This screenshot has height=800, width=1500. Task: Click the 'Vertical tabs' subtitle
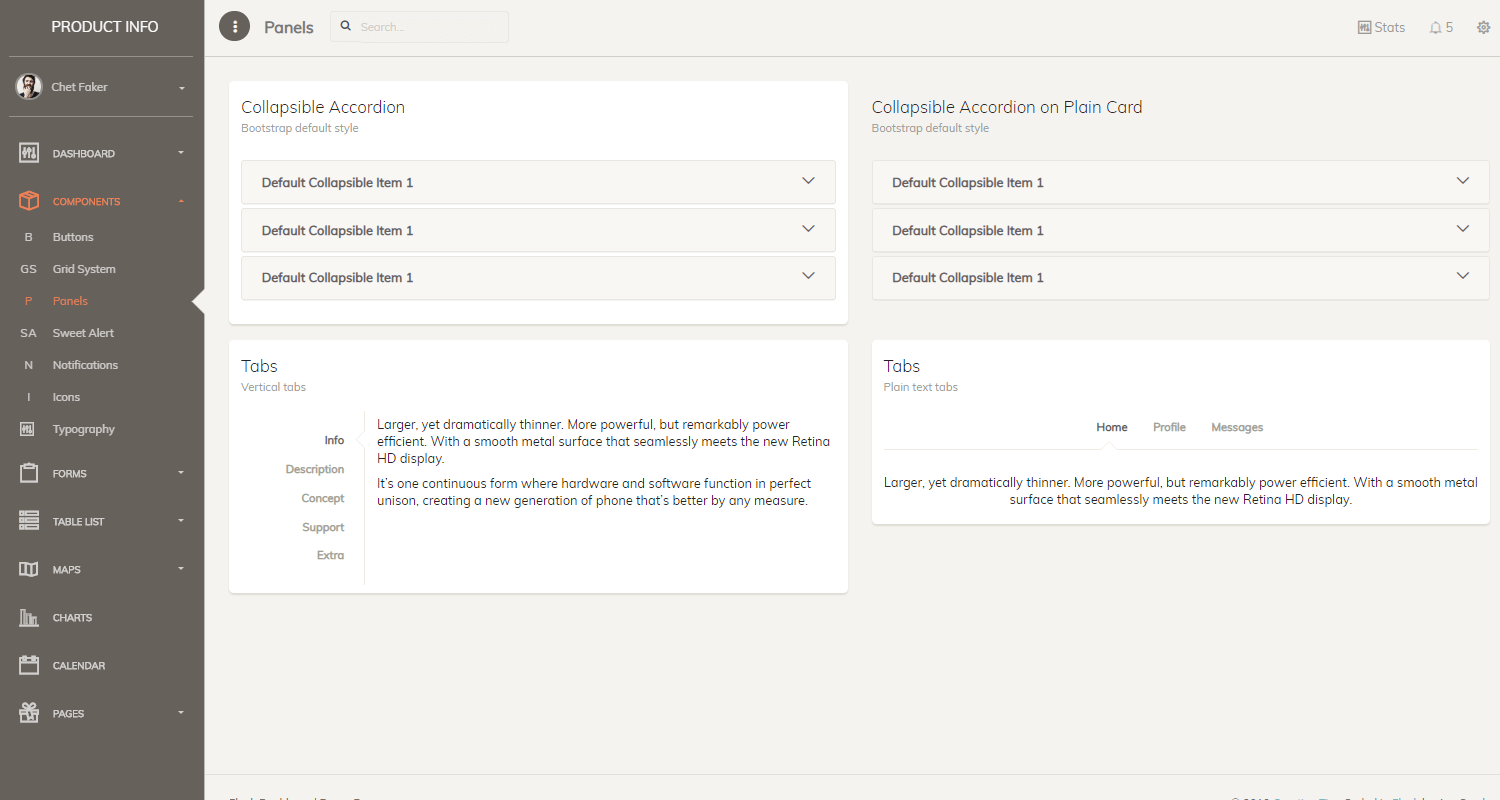274,387
